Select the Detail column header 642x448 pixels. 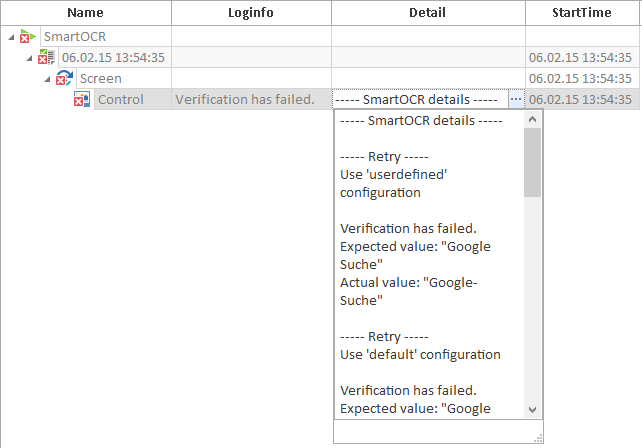point(428,13)
